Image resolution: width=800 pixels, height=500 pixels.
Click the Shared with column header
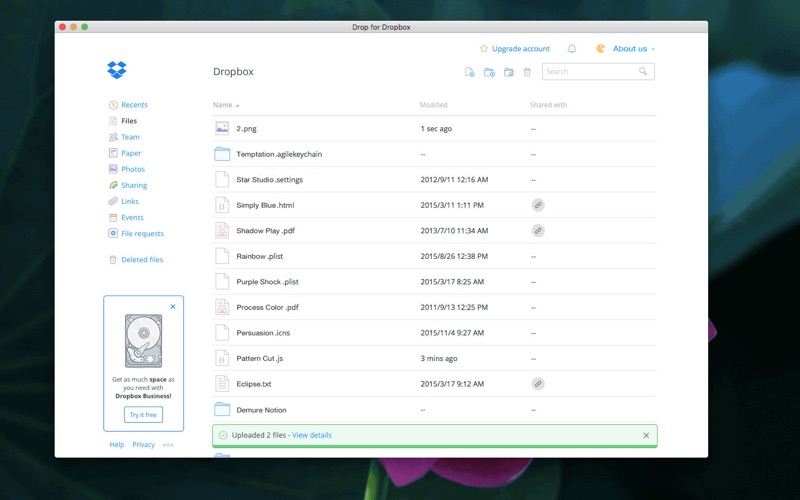[548, 105]
